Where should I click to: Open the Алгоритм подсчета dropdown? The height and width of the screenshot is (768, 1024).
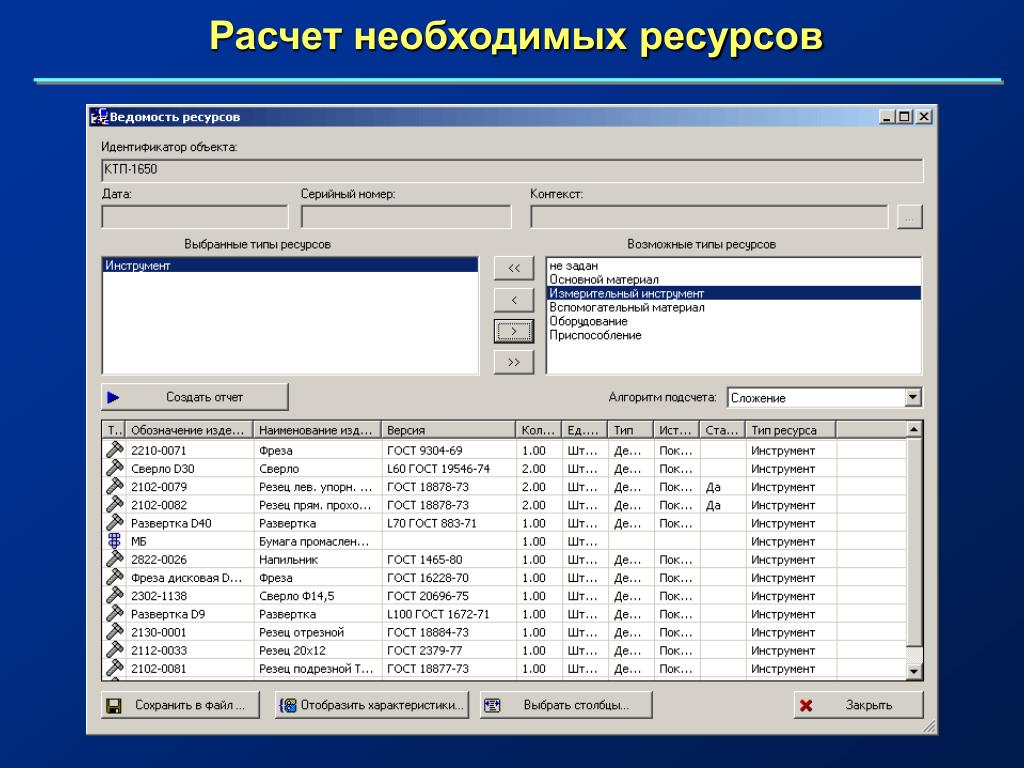point(912,397)
